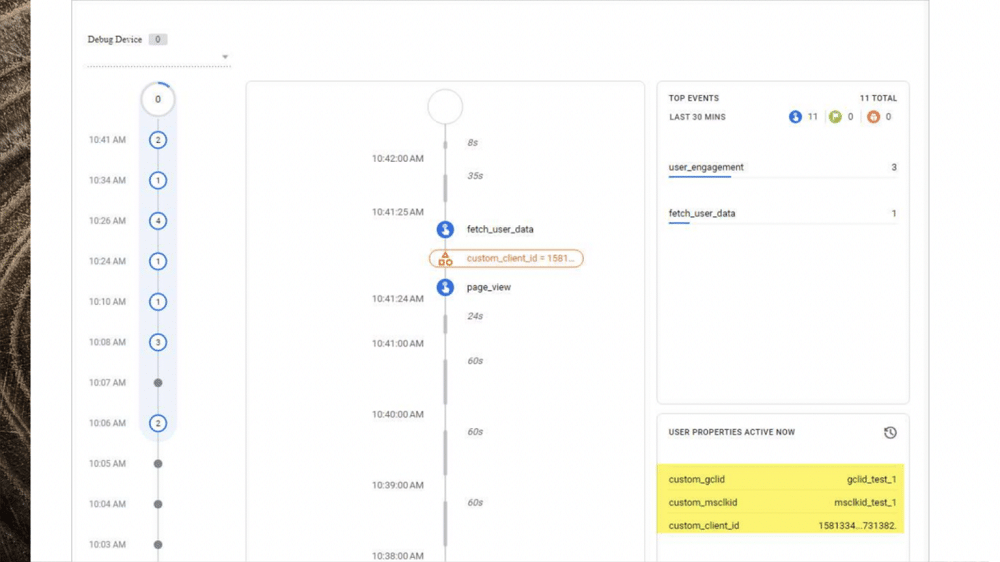Click the custom_gclid user property row

(x=781, y=480)
